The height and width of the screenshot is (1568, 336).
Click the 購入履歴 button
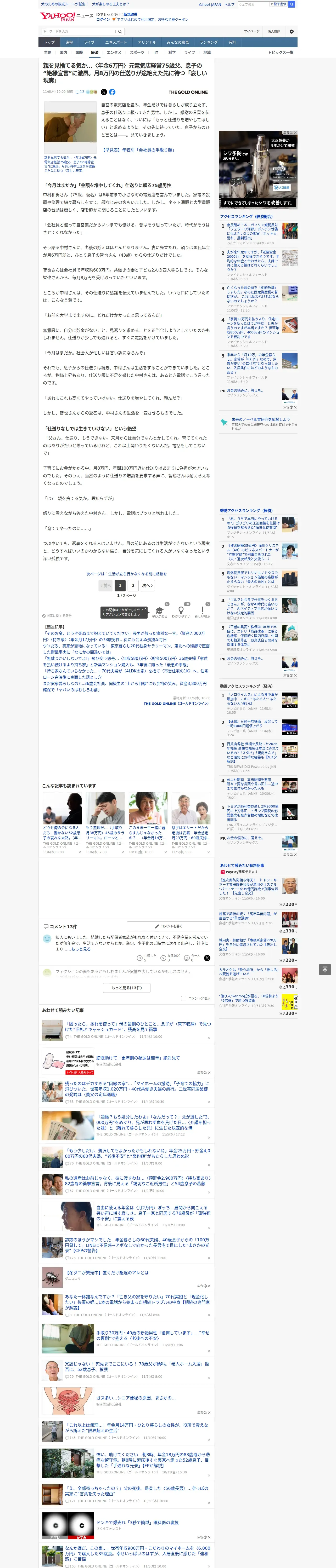274,32
